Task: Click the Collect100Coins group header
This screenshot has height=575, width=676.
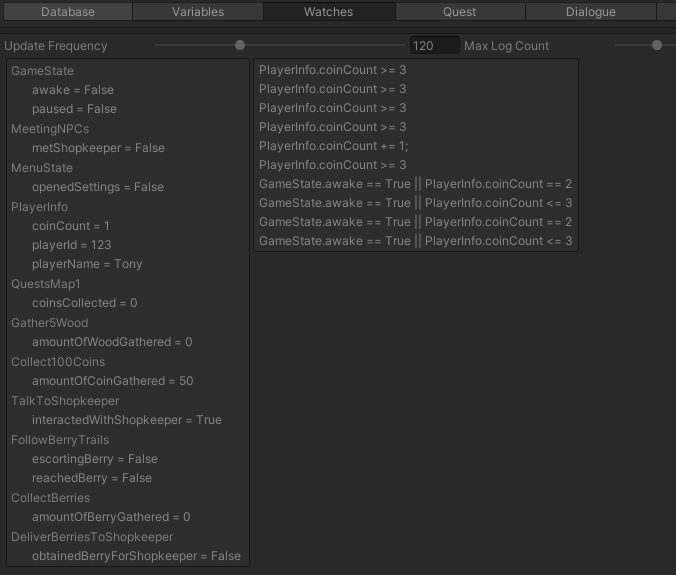Action: (x=58, y=362)
